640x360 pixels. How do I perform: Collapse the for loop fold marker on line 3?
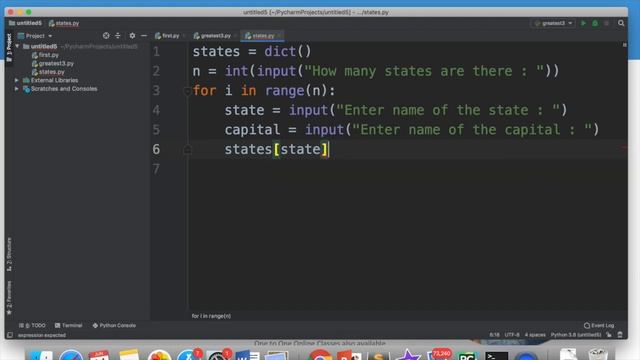(x=187, y=91)
